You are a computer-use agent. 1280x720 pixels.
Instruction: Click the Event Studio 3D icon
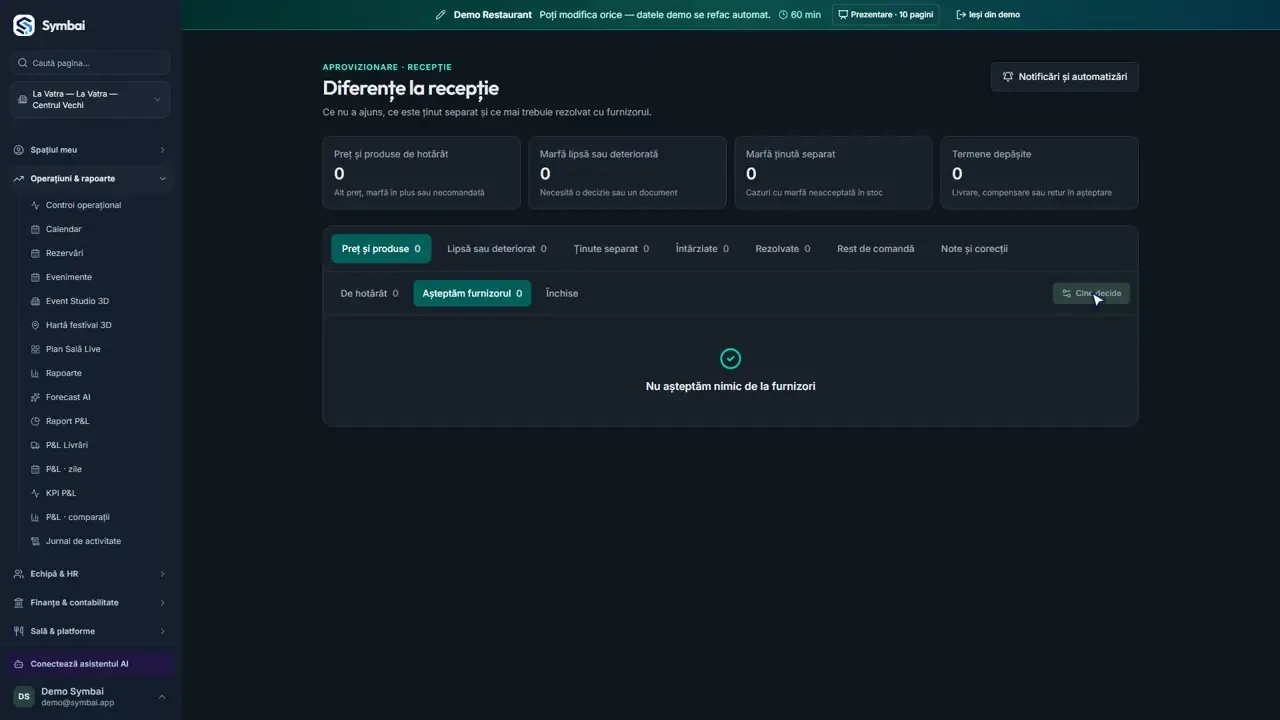pos(36,301)
